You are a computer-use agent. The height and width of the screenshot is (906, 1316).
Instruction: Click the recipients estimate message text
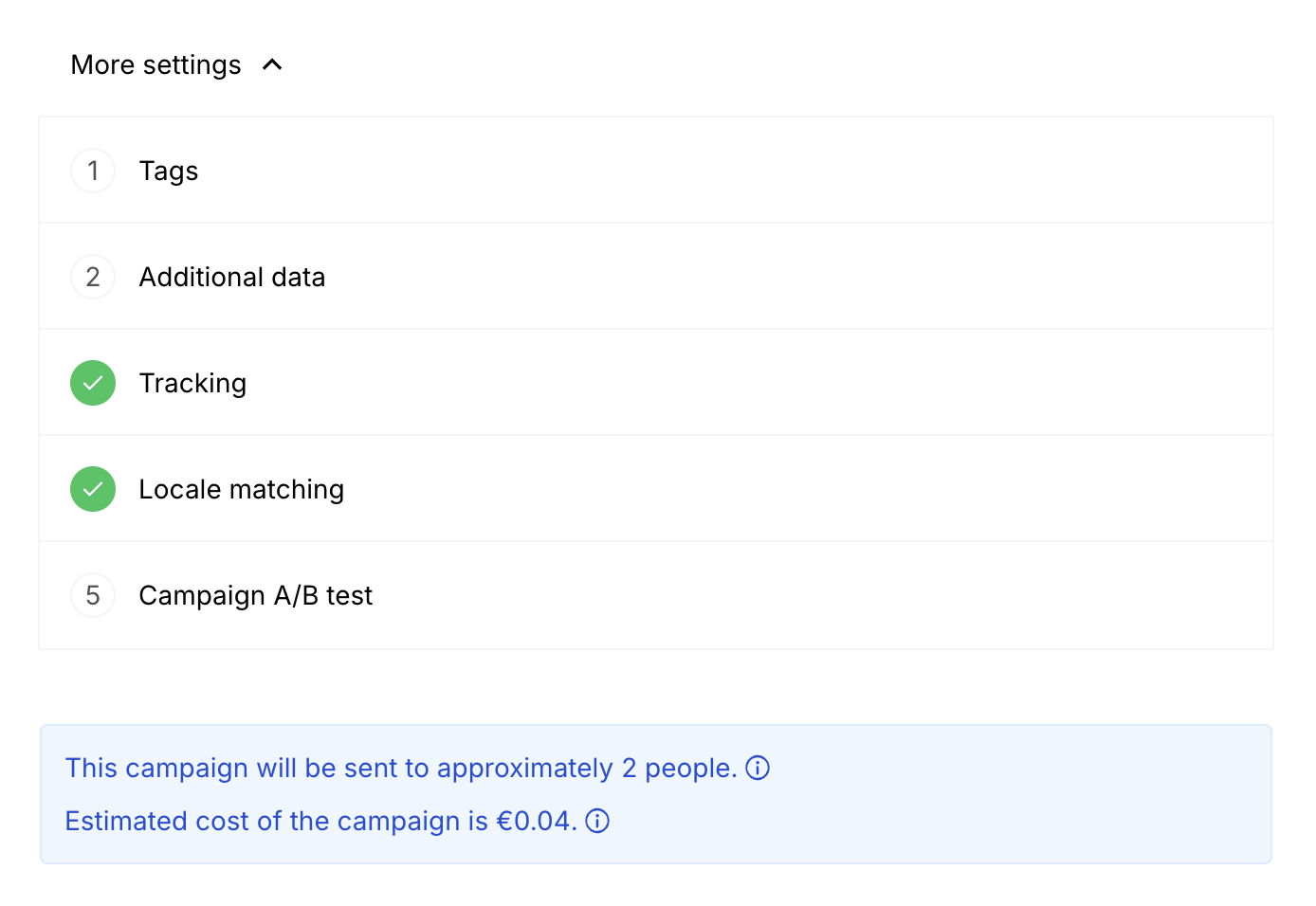pos(401,768)
